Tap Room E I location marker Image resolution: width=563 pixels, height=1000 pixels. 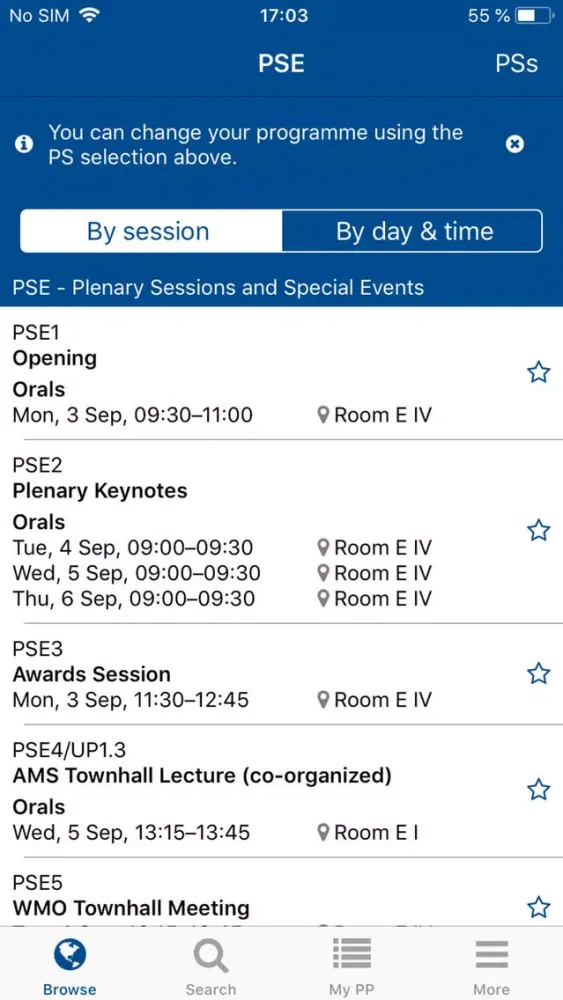324,833
